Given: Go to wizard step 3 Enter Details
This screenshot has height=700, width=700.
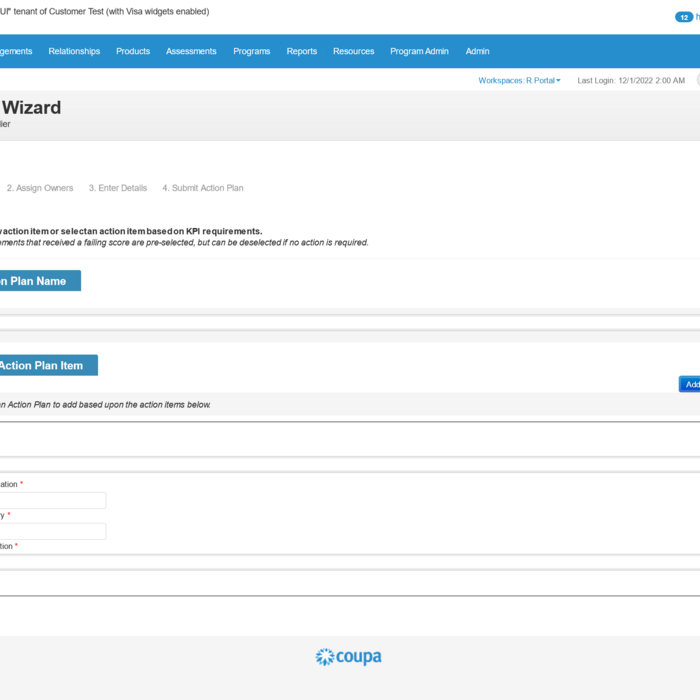Looking at the screenshot, I should (117, 188).
